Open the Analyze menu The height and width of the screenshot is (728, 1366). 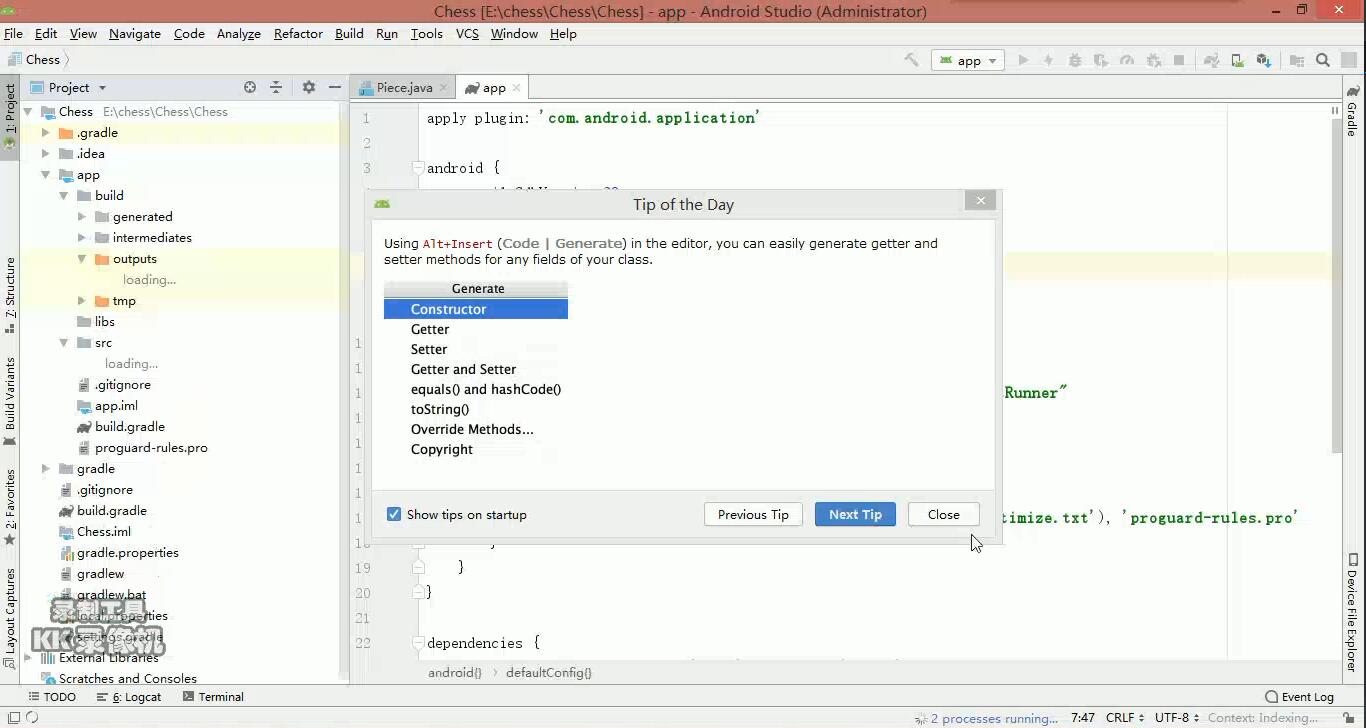click(x=239, y=33)
